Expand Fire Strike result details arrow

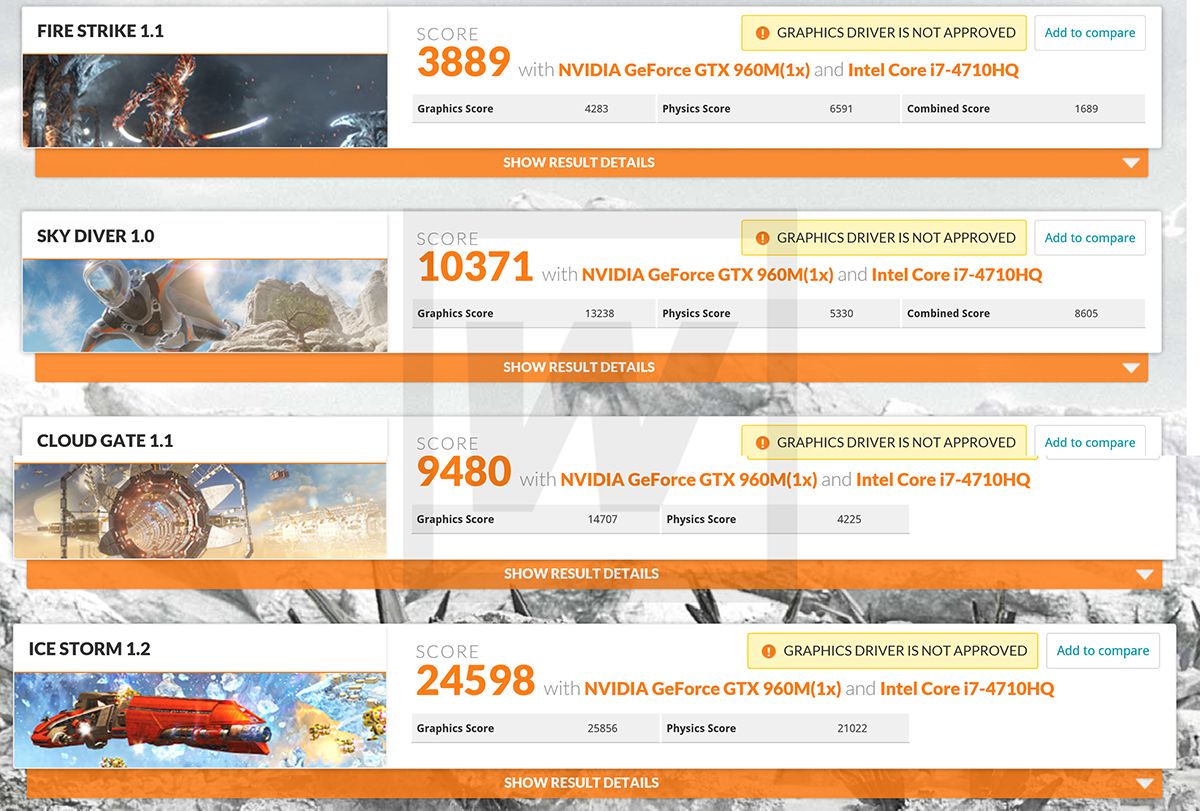1131,163
